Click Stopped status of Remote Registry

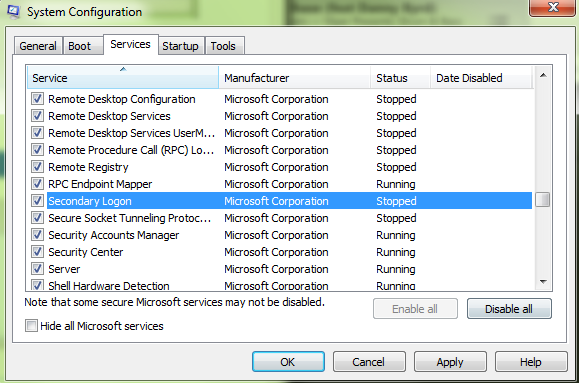pos(396,167)
